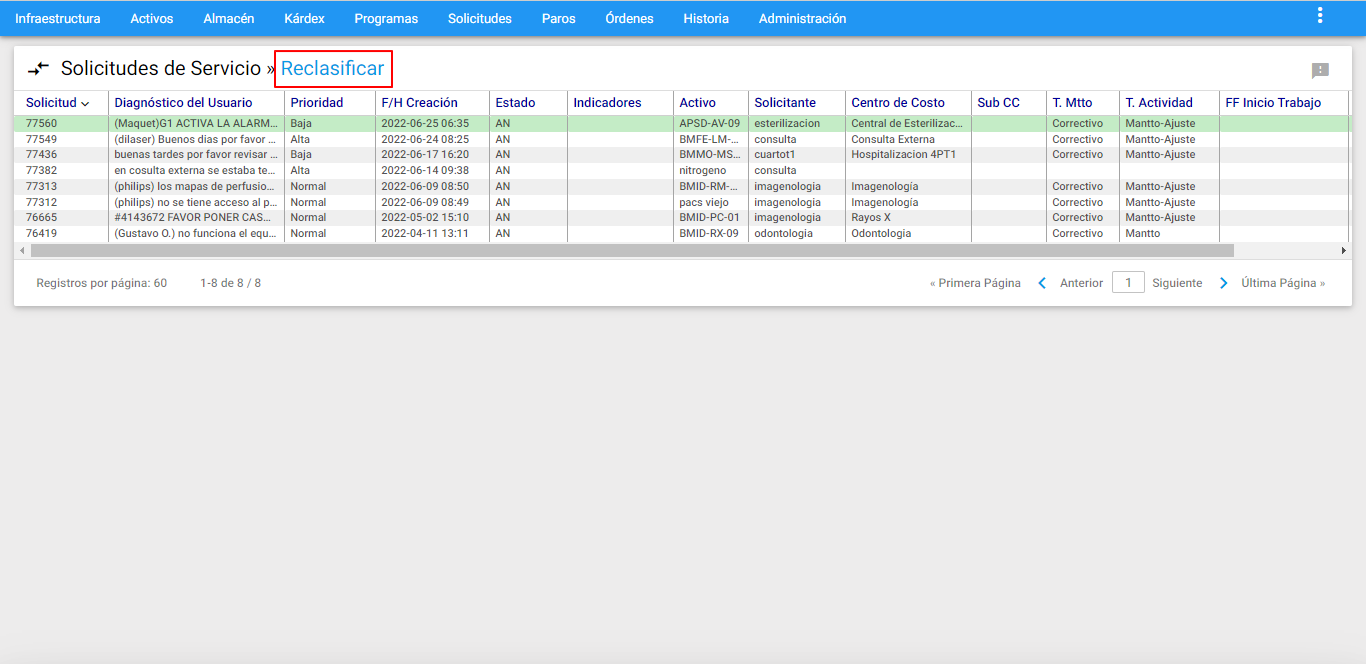Open the Activos menu
The width and height of the screenshot is (1366, 664).
(151, 18)
